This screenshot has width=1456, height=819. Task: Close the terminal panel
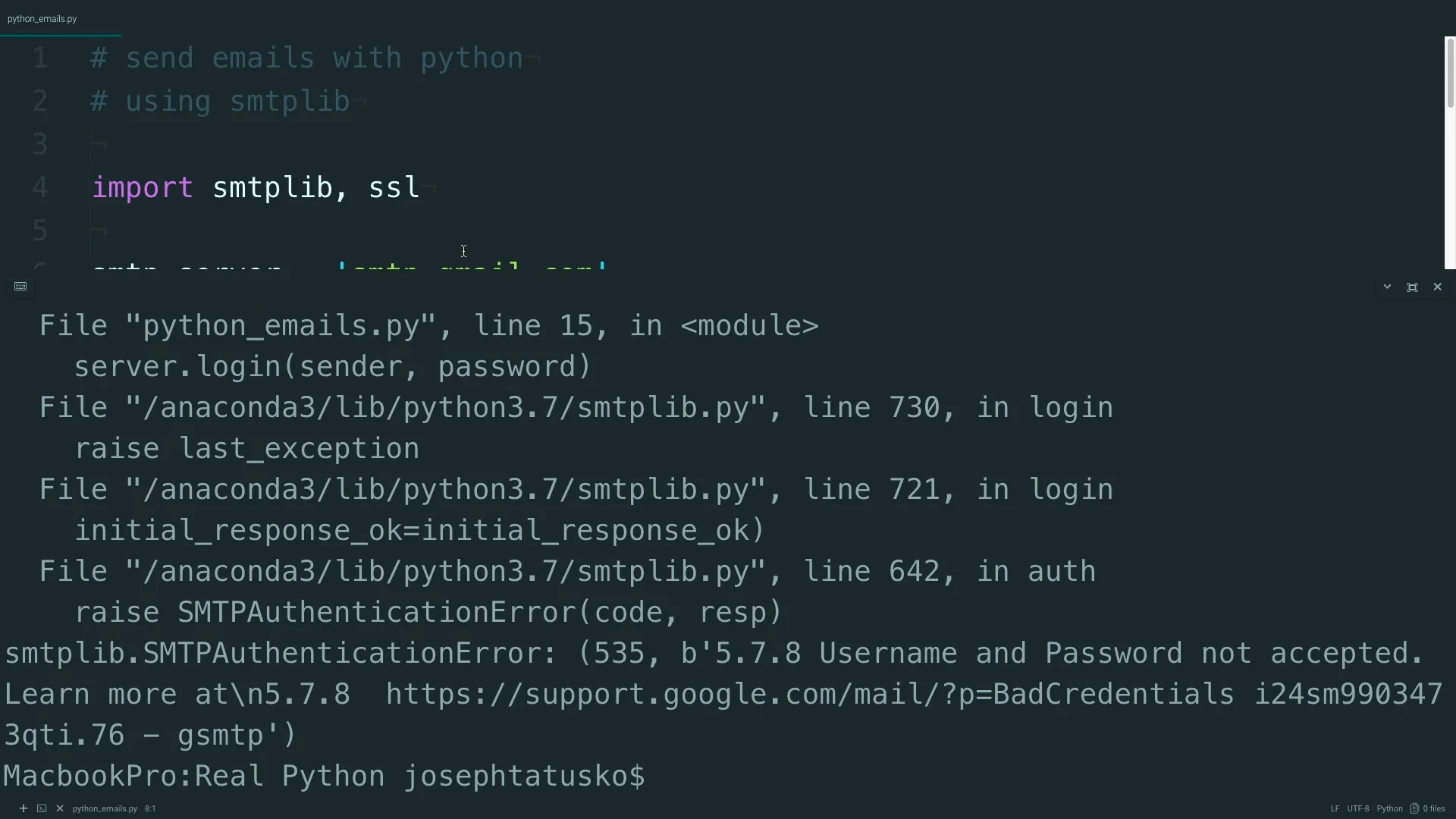[1437, 287]
